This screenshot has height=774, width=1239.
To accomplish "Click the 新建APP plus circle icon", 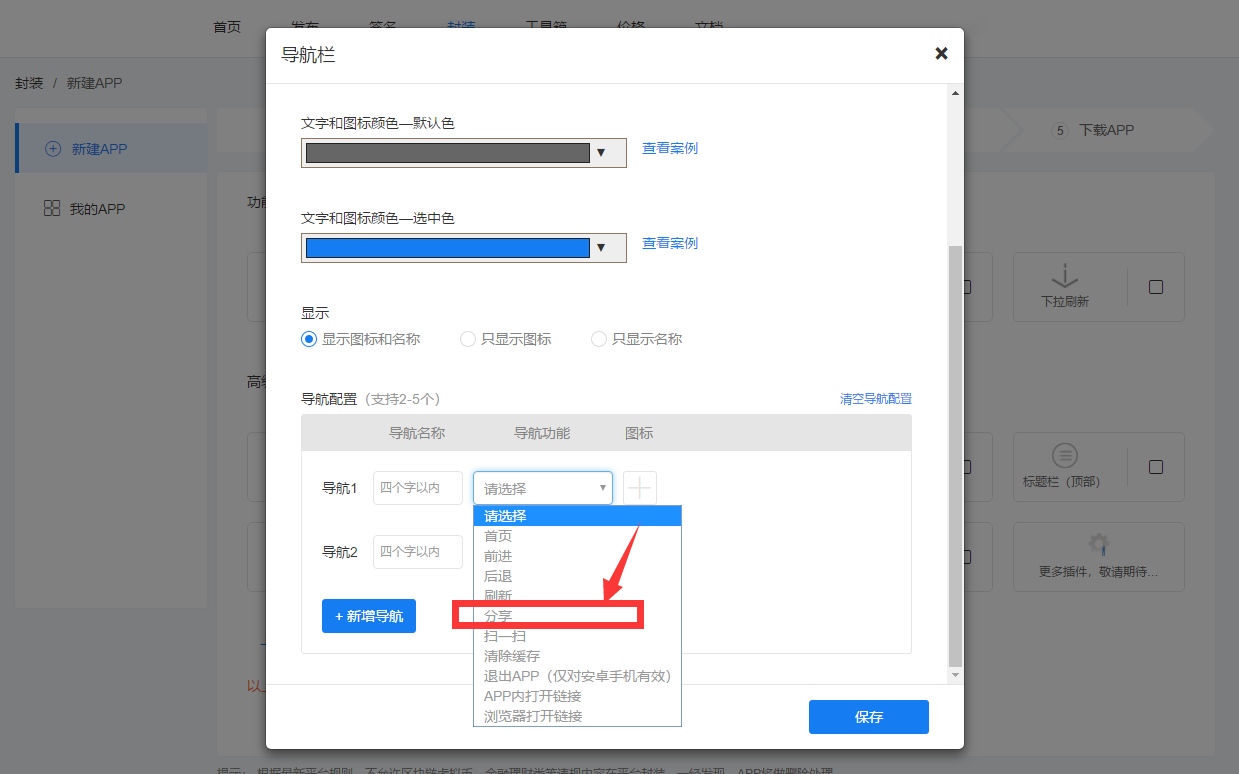I will click(x=53, y=149).
